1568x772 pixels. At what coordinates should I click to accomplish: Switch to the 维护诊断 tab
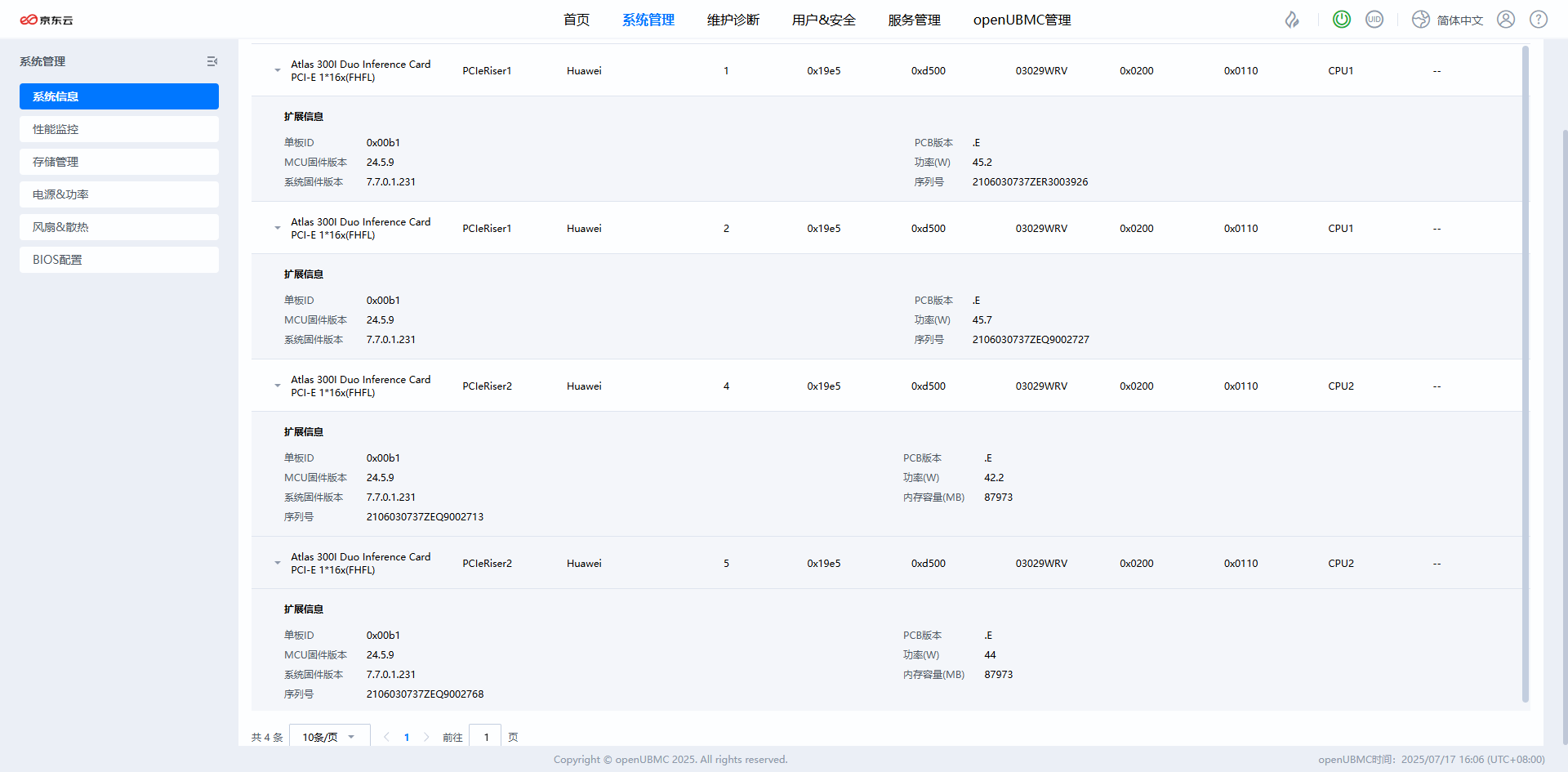tap(733, 20)
